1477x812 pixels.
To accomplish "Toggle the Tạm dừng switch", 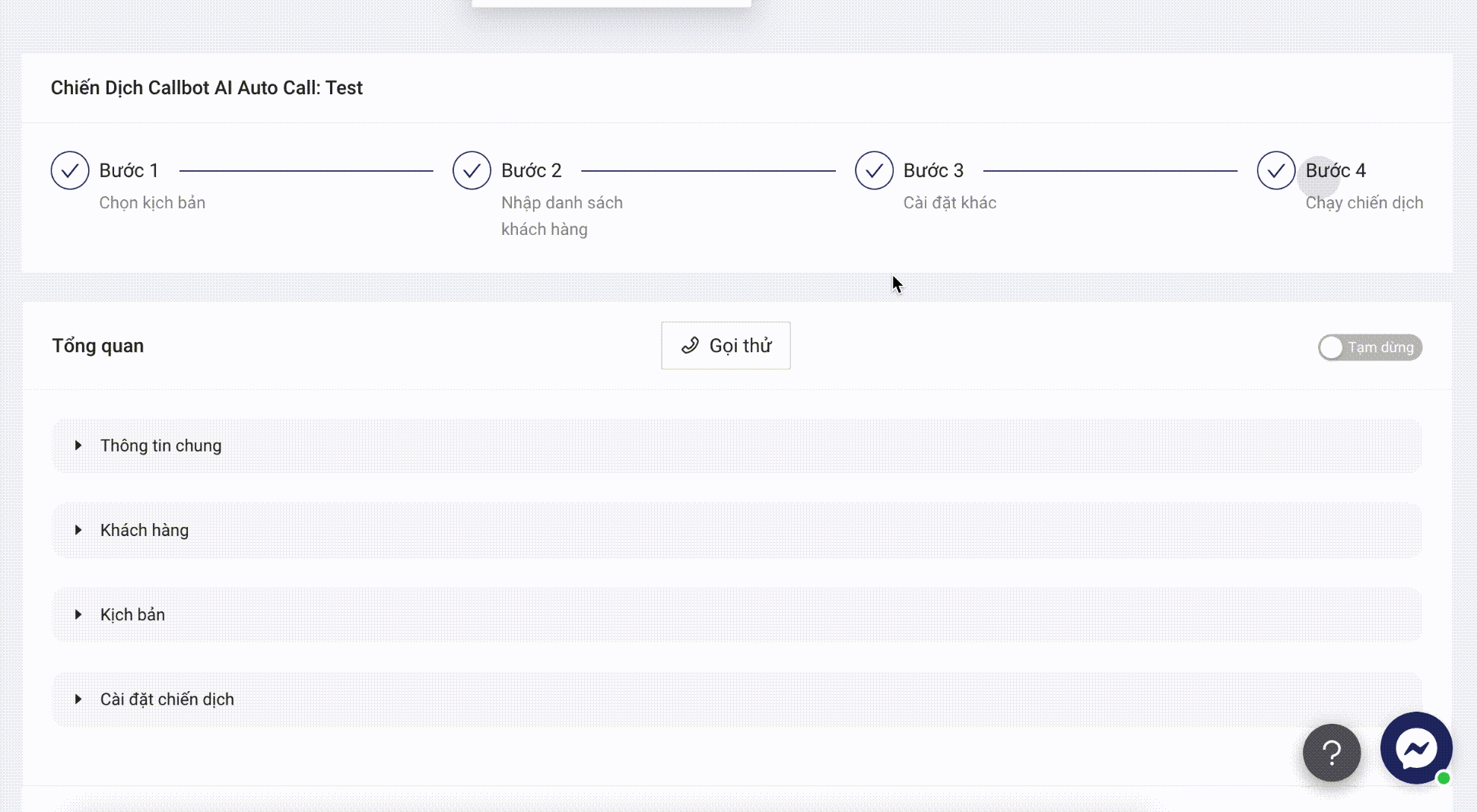I will pos(1369,347).
